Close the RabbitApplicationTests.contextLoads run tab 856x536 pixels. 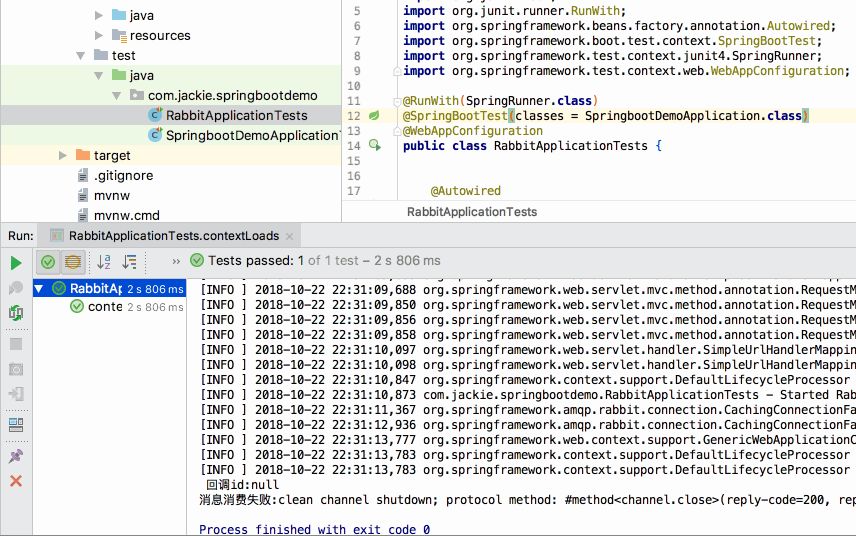click(x=290, y=236)
